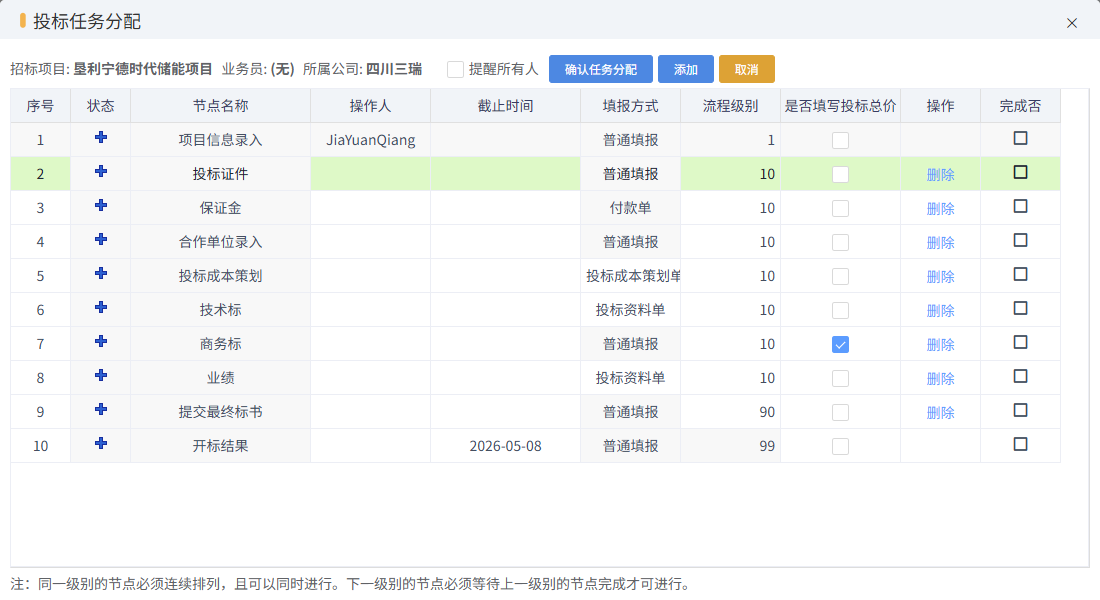Viewport: 1100px width, 600px height.
Task: Click the 节点名称 column header
Action: pos(220,106)
